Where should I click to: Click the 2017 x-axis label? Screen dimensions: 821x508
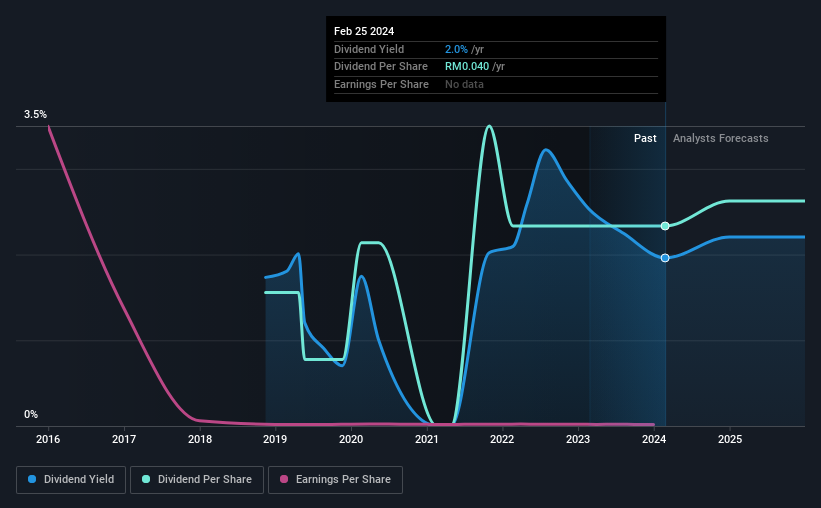124,439
